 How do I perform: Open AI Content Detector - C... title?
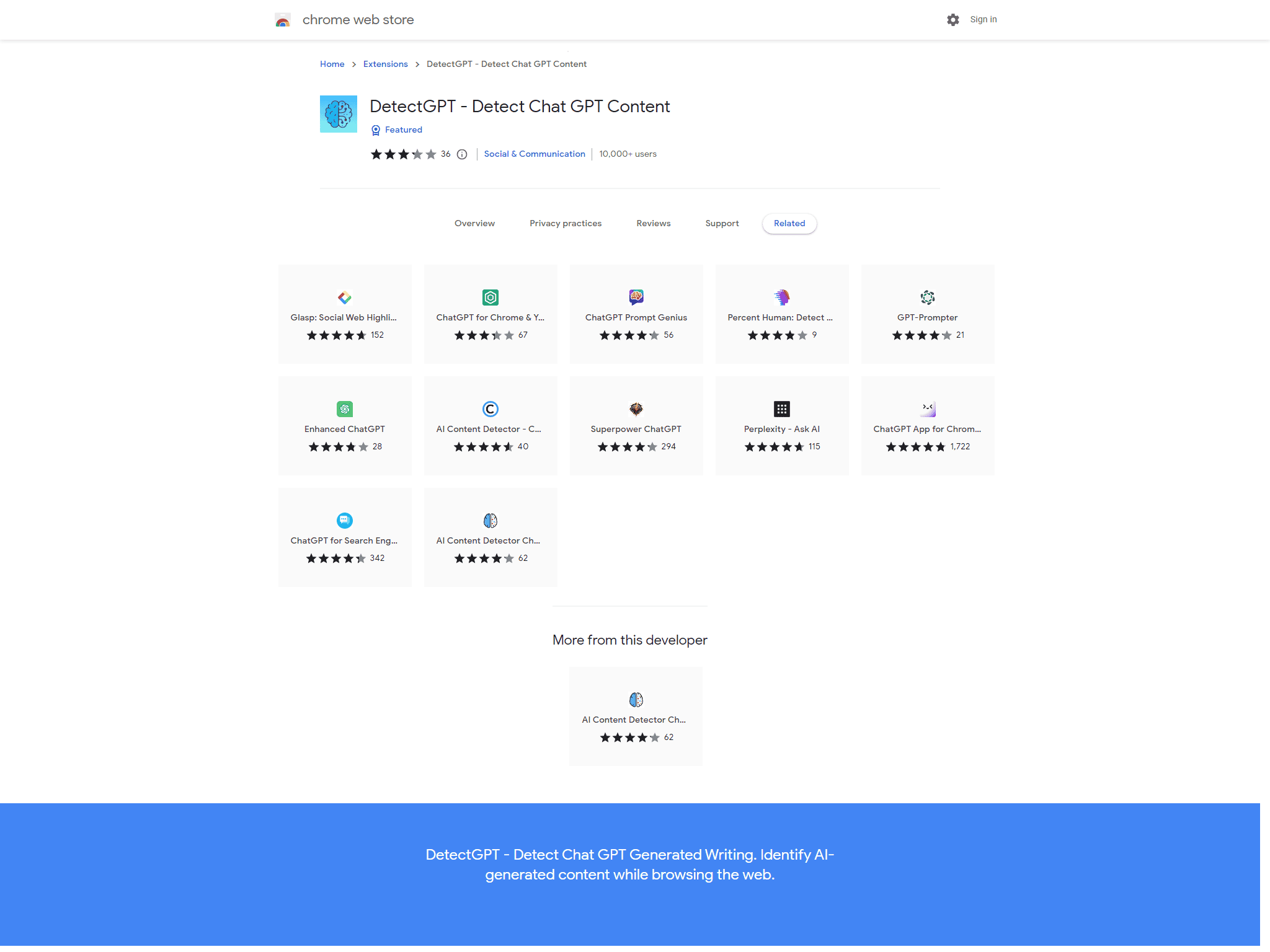click(x=489, y=430)
